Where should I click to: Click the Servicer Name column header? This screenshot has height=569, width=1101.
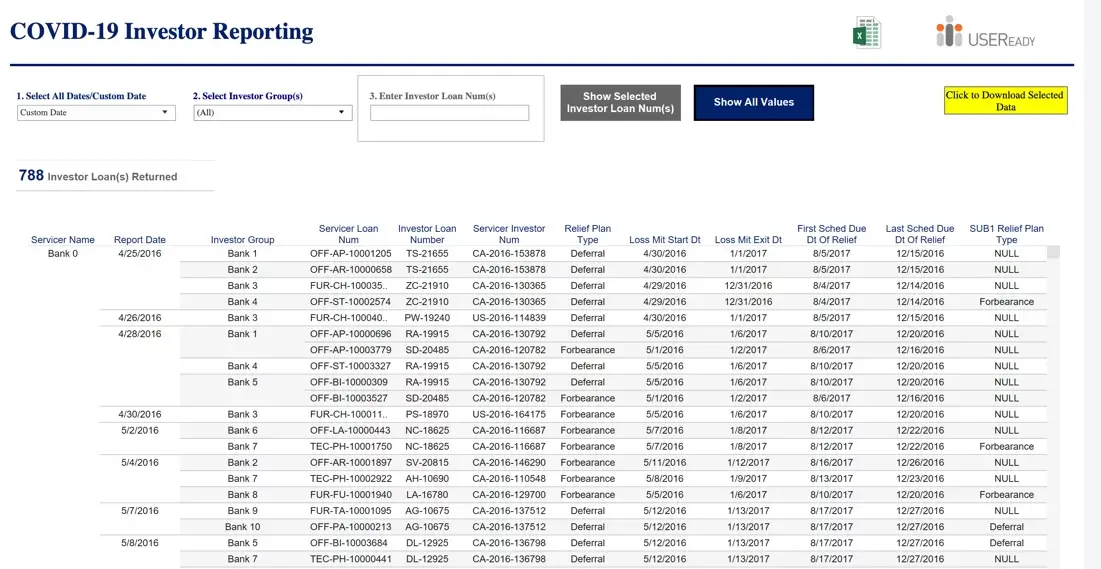coord(63,240)
